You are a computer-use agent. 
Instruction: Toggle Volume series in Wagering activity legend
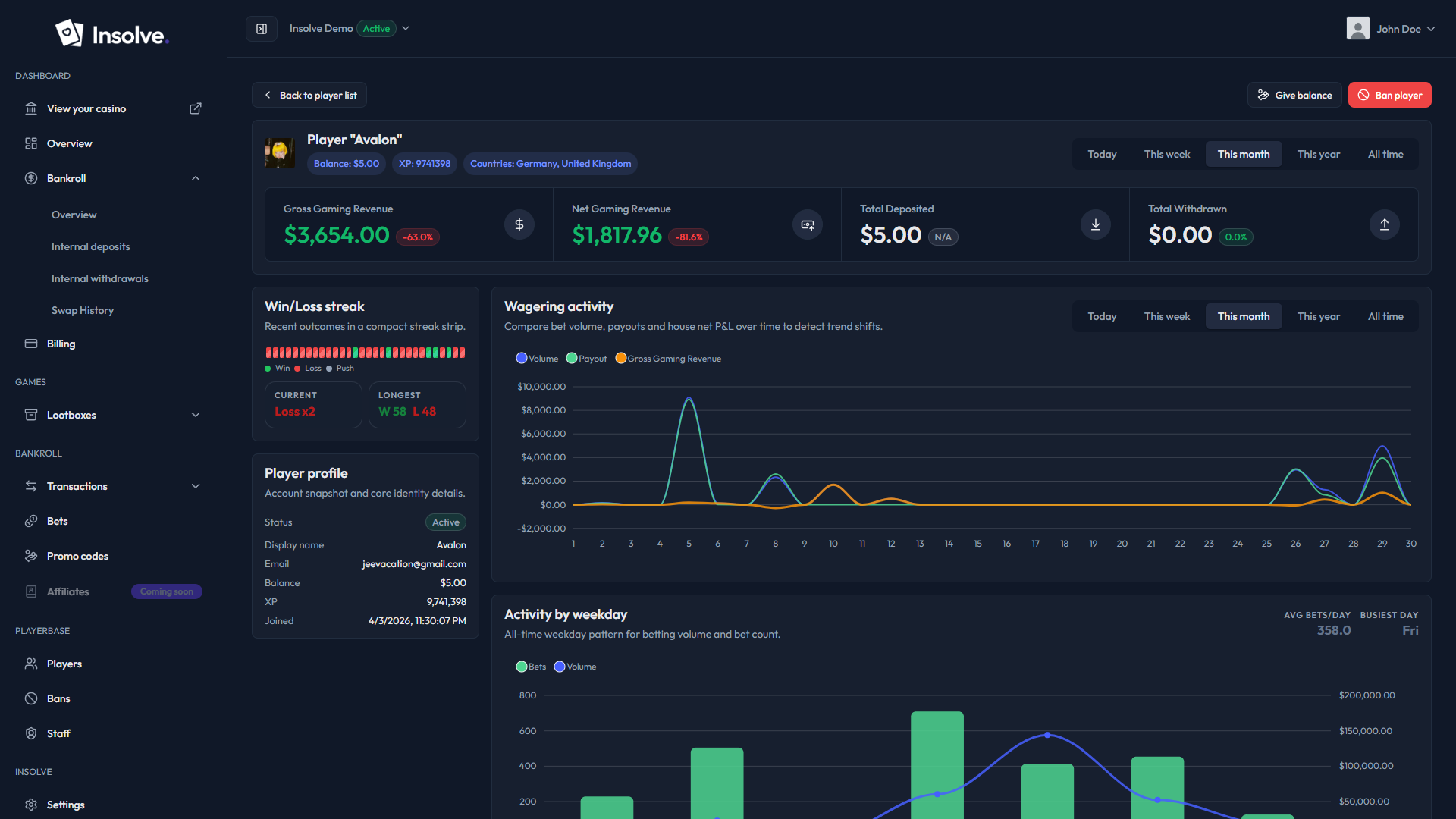click(x=537, y=359)
